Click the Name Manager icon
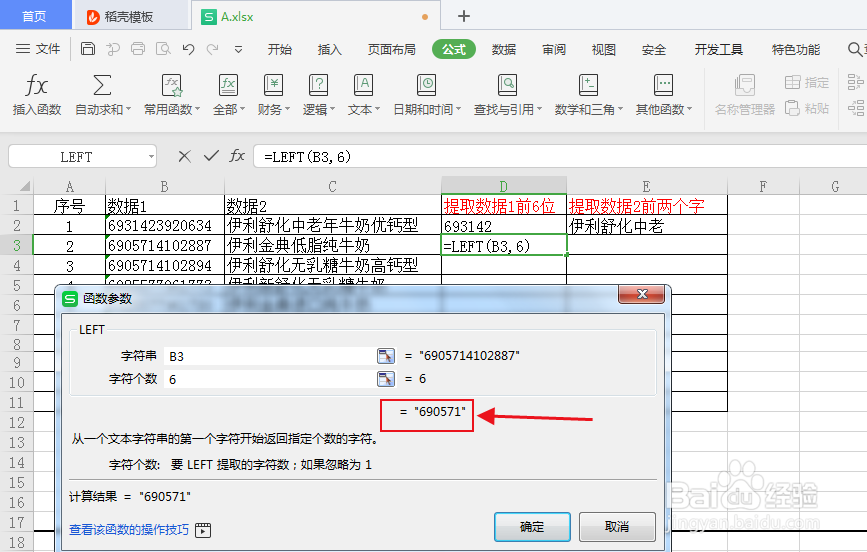This screenshot has height=552, width=867. [x=745, y=86]
